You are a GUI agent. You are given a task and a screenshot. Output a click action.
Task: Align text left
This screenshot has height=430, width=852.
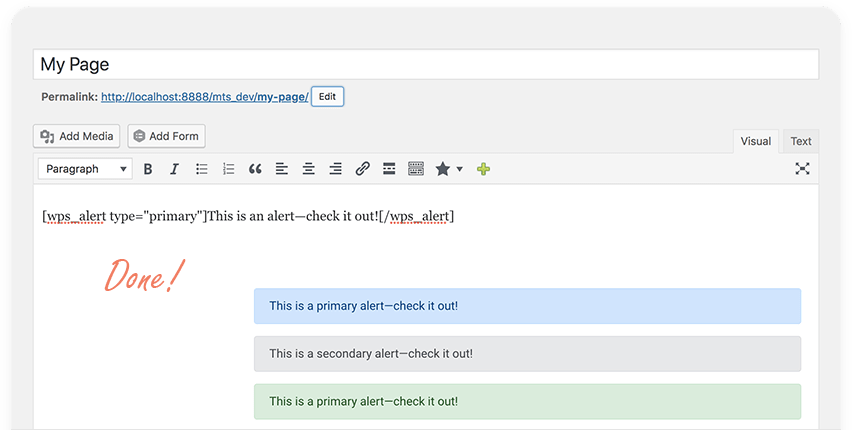point(282,169)
